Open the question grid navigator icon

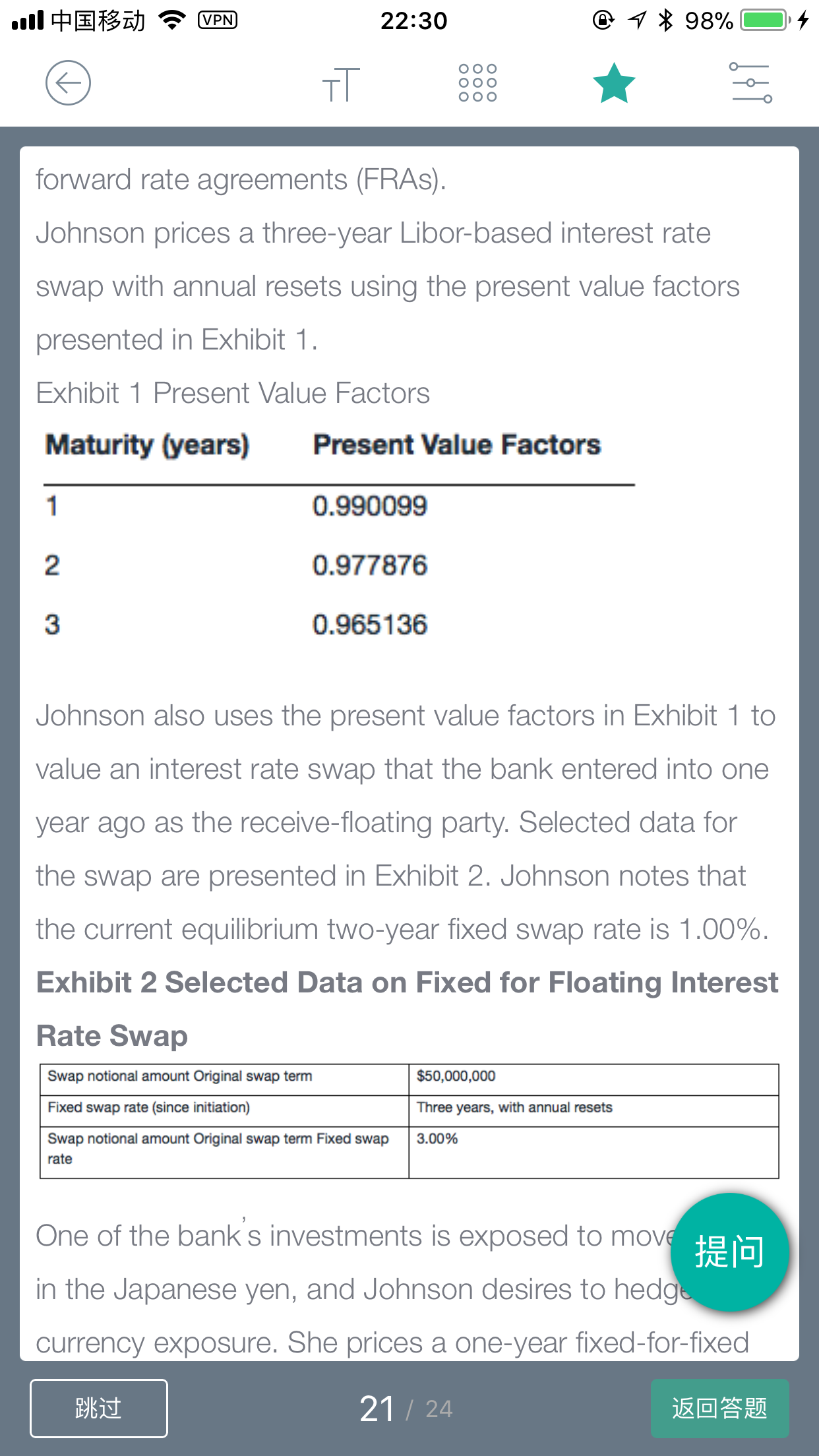click(477, 83)
